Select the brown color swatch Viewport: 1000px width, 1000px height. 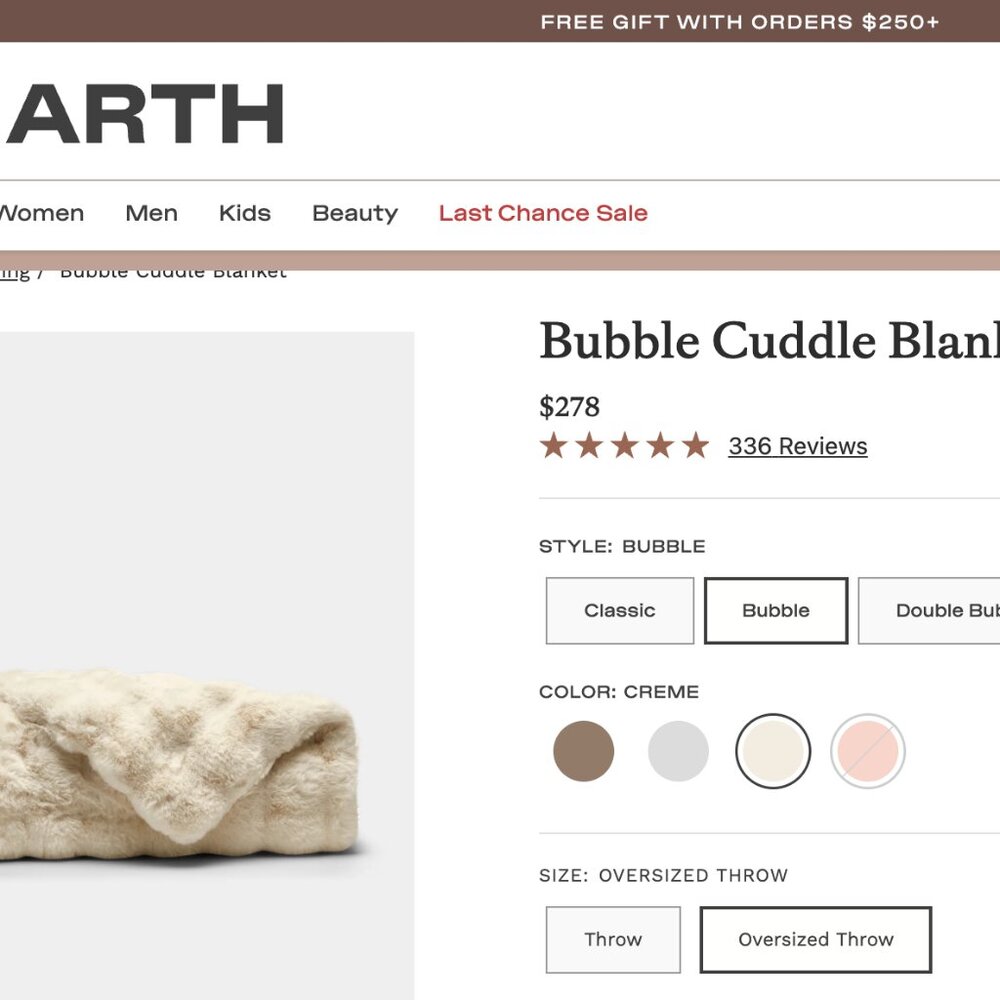(583, 750)
